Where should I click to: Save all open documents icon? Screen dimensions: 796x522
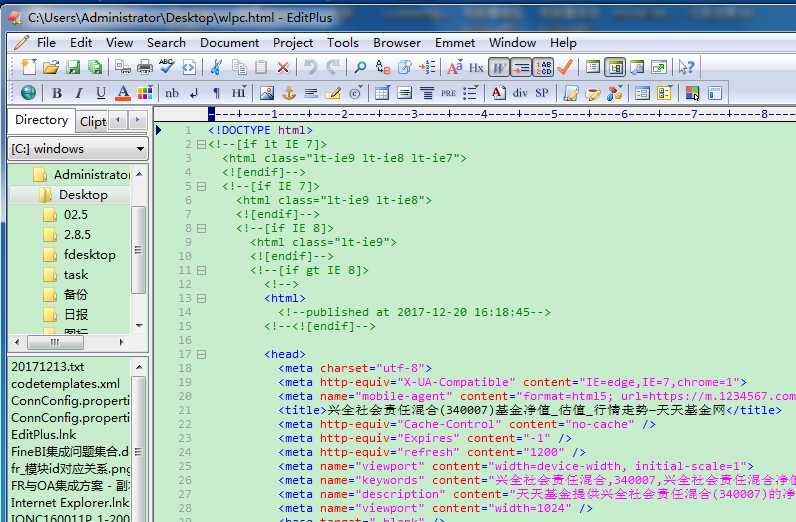click(95, 67)
